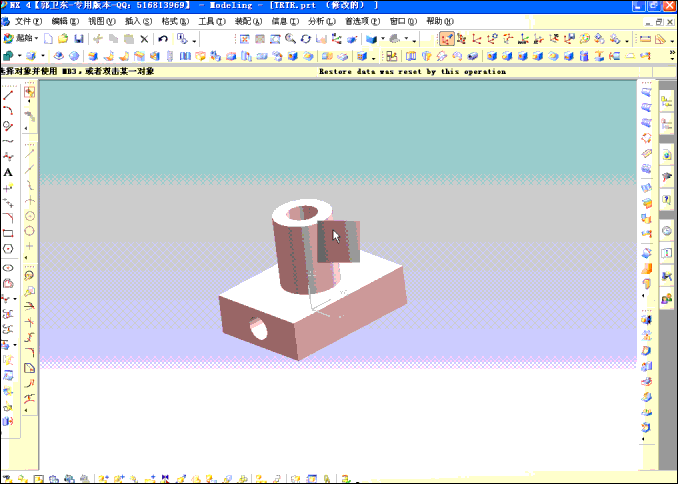Open the 视图(V) menu
678x484 pixels.
pos(102,21)
